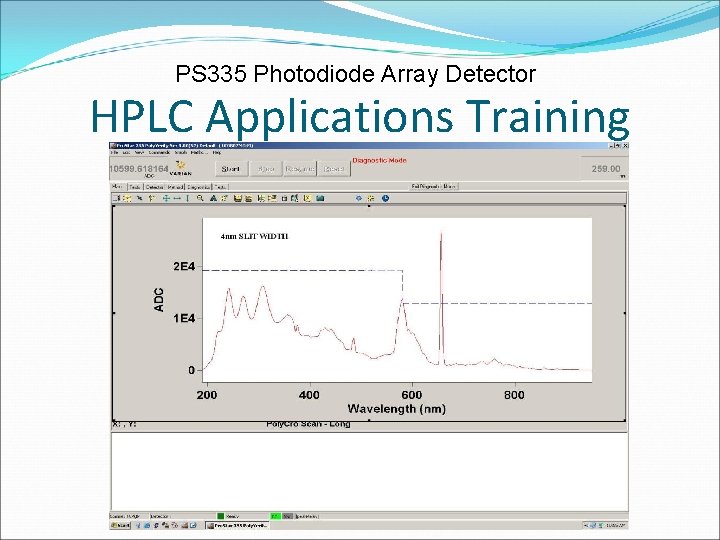Open the tab left of Detector
Image resolution: width=720 pixels, height=540 pixels.
(135, 187)
